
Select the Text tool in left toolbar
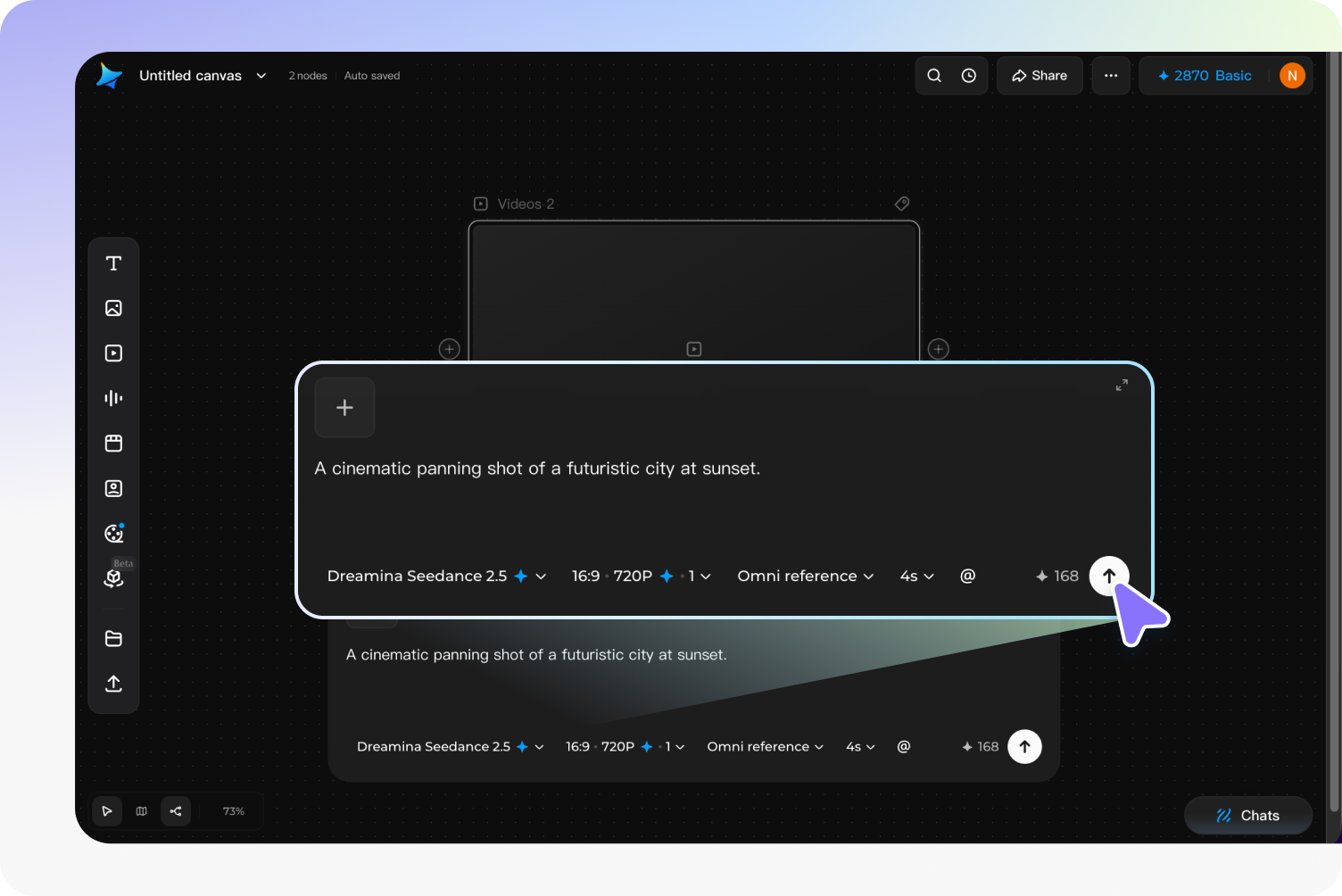(113, 263)
